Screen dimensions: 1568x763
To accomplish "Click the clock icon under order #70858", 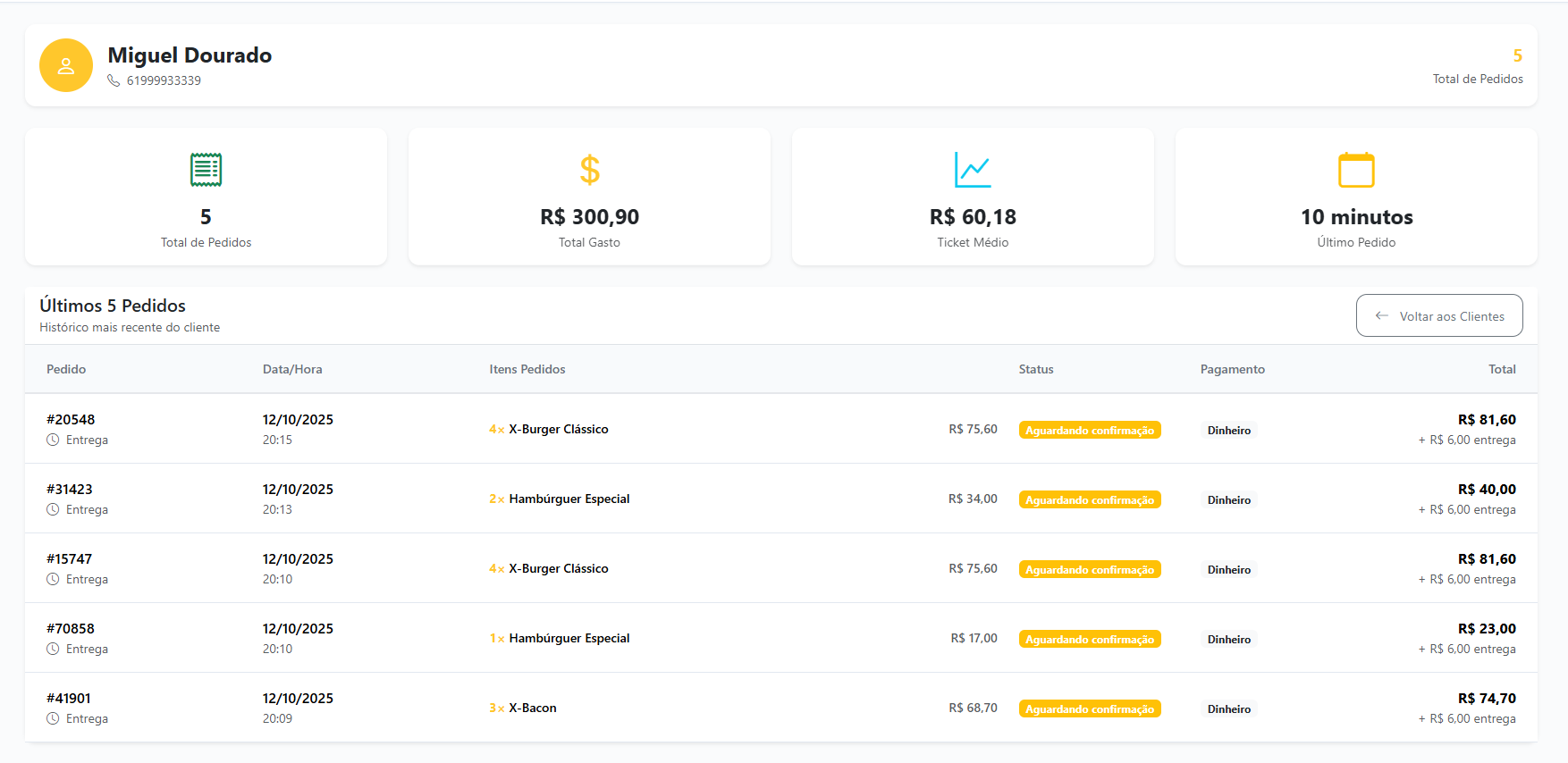I will coord(53,649).
